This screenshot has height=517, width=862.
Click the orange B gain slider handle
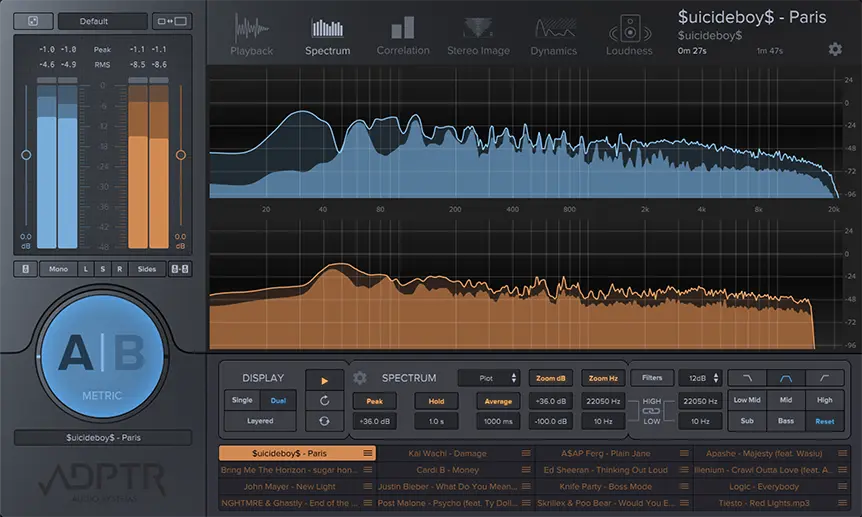point(180,155)
